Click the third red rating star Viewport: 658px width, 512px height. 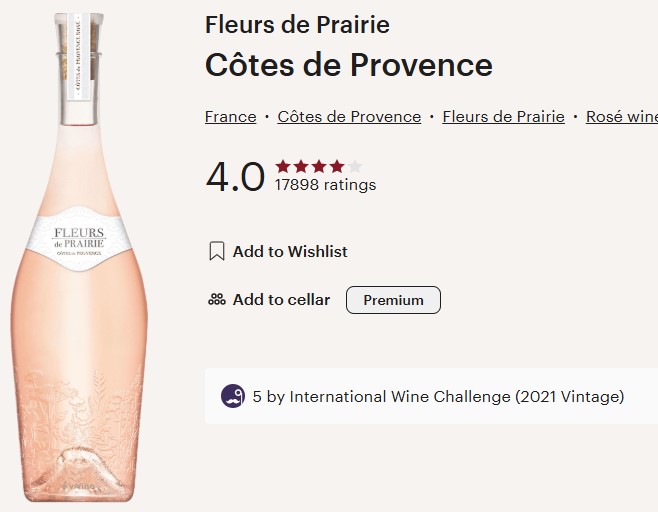pos(319,166)
